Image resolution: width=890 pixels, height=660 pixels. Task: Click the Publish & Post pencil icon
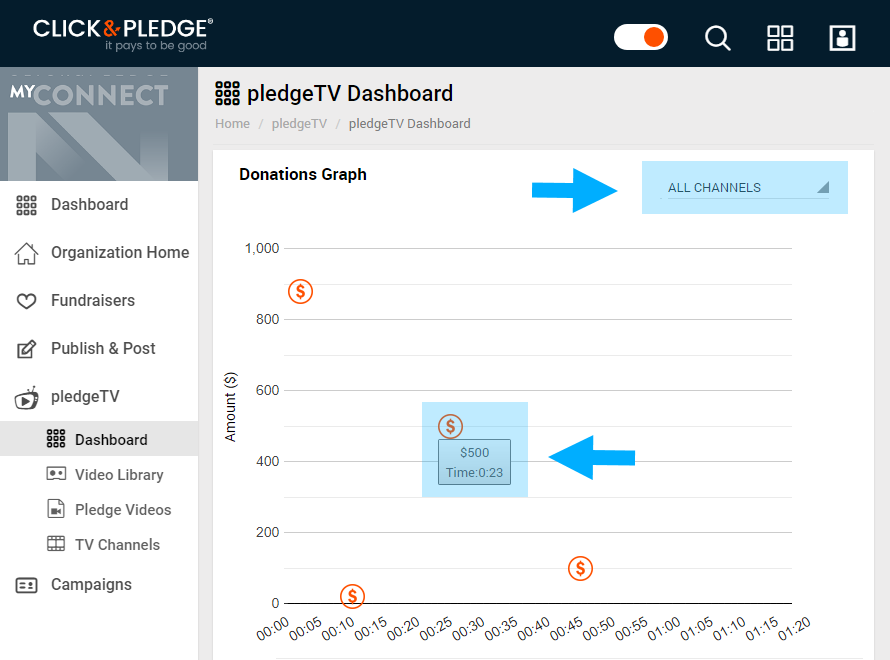26,349
